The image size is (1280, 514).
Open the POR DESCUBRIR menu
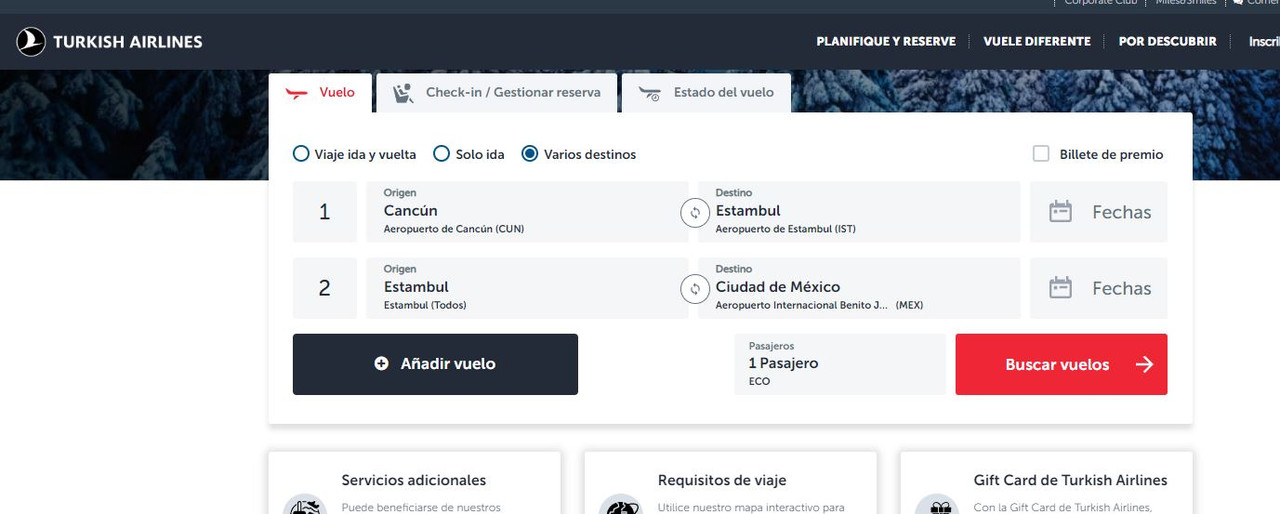click(x=1167, y=42)
